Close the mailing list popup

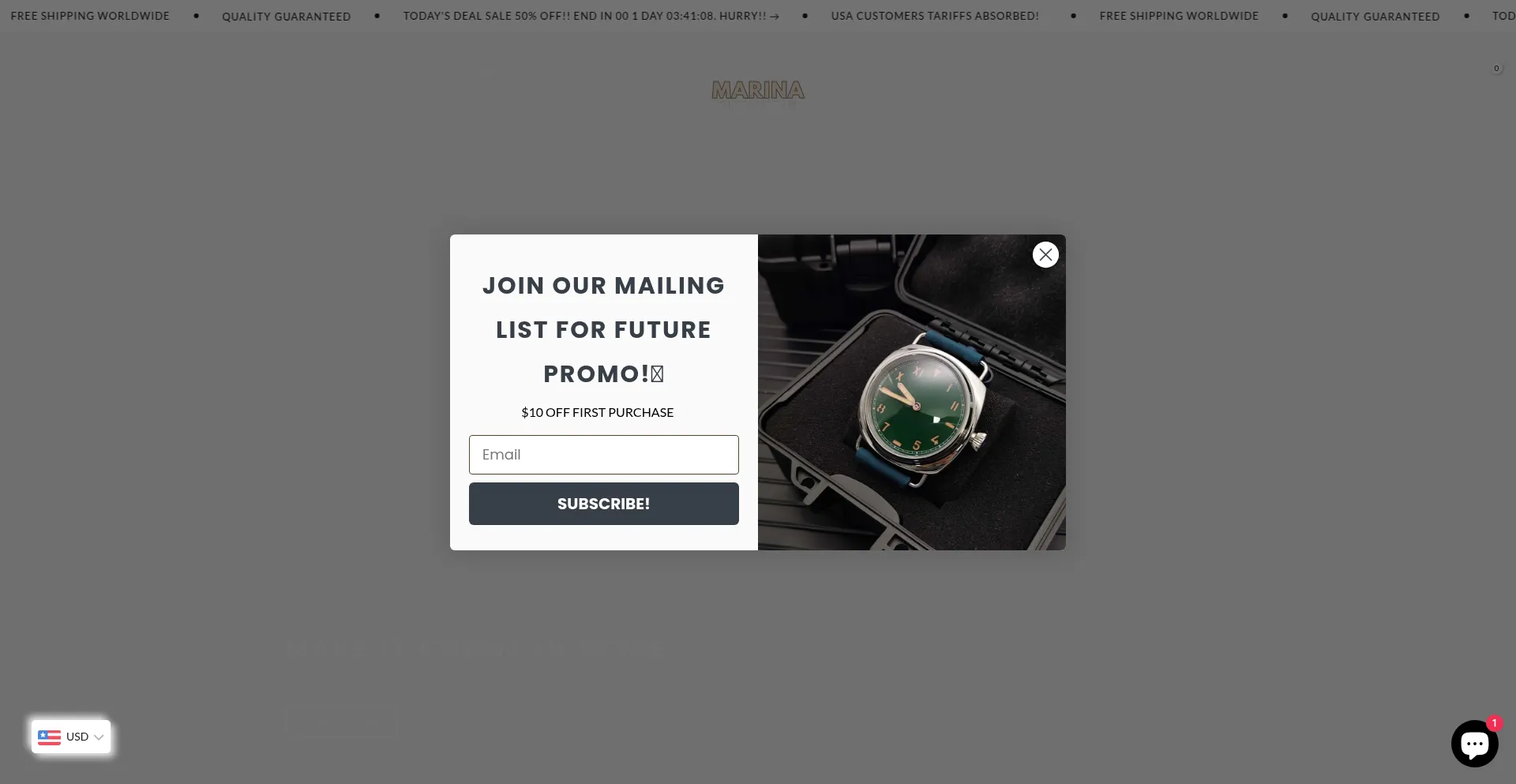click(1045, 254)
